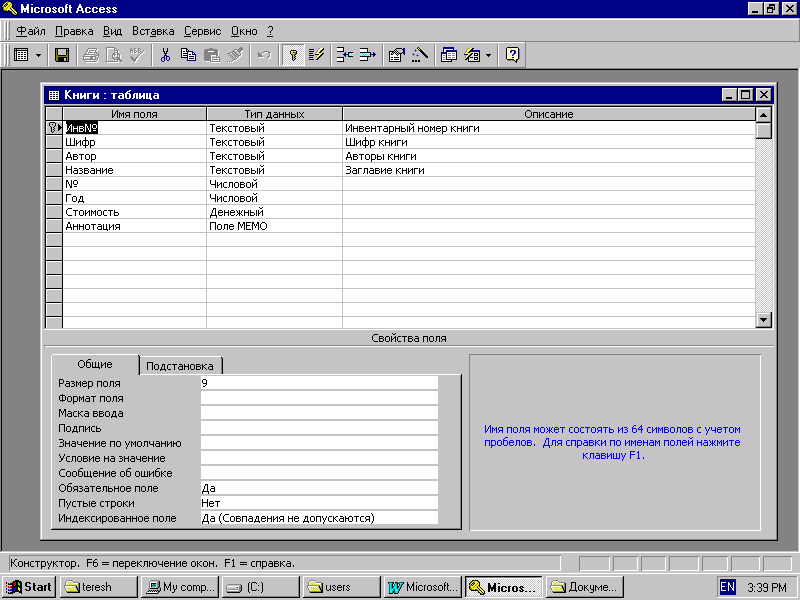The image size is (800, 600).
Task: Open the Windows Start button
Action: click(x=30, y=587)
